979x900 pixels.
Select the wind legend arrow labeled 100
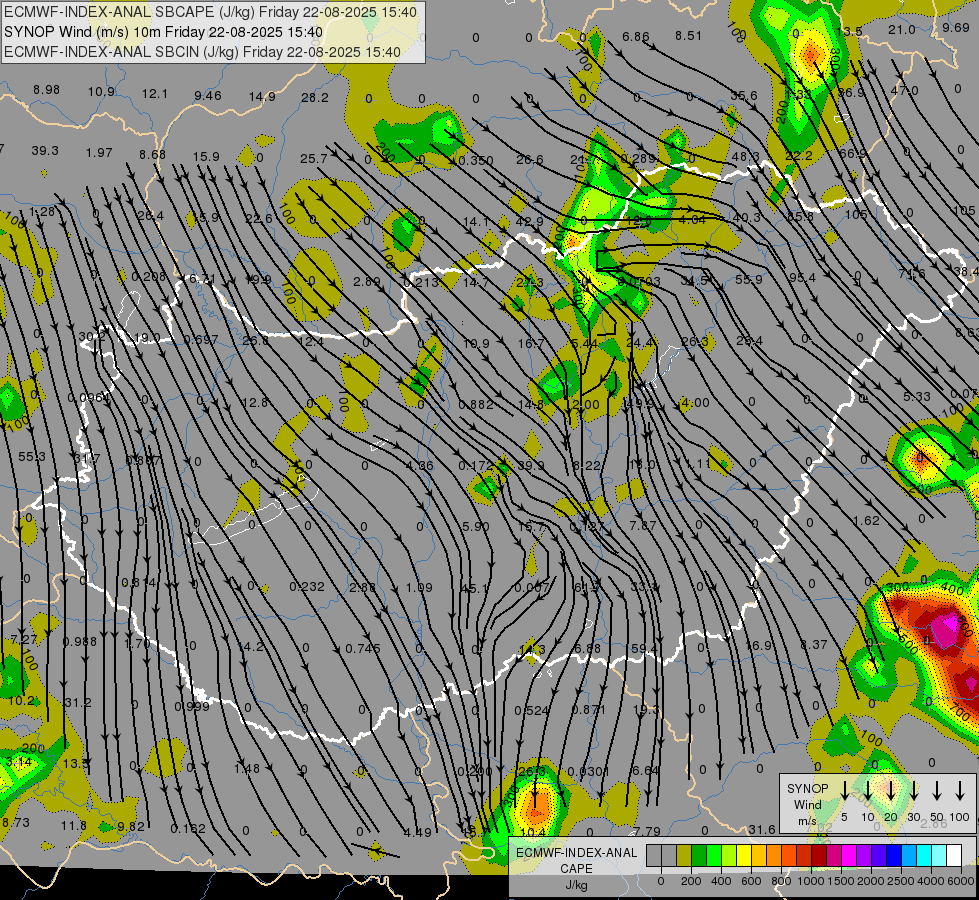[x=960, y=791]
